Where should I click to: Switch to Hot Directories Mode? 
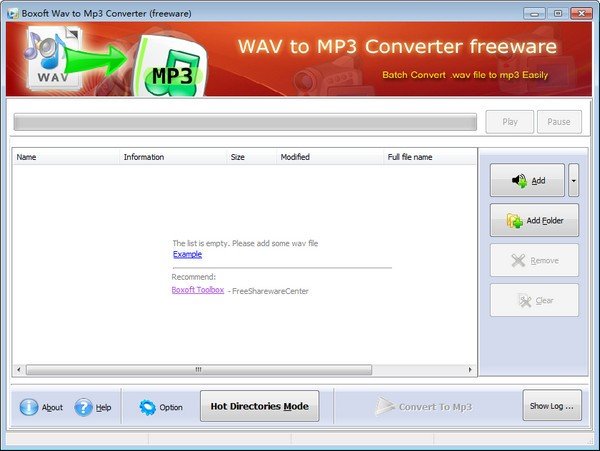[x=259, y=406]
